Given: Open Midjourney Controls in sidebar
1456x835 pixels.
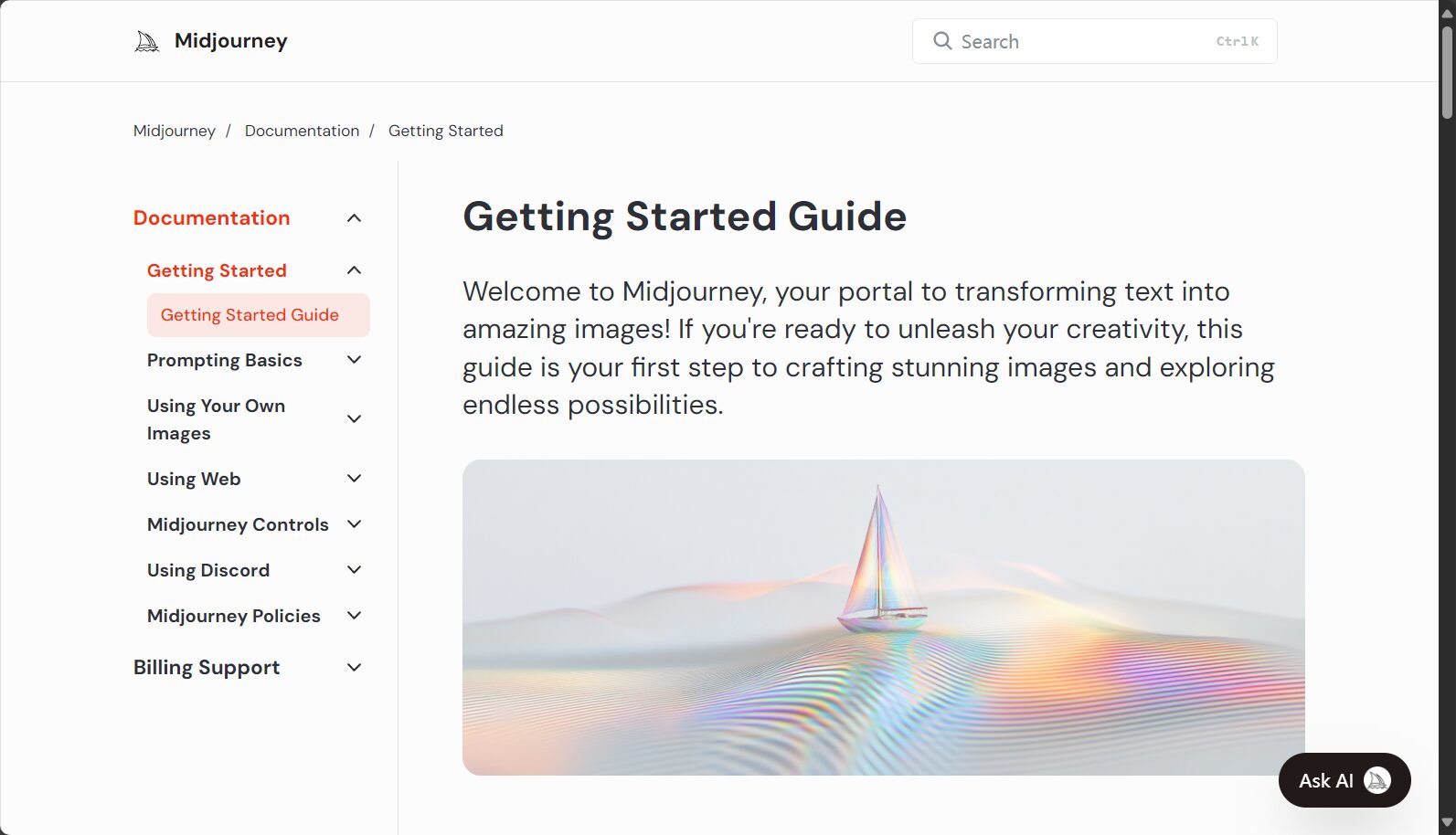Looking at the screenshot, I should [238, 524].
